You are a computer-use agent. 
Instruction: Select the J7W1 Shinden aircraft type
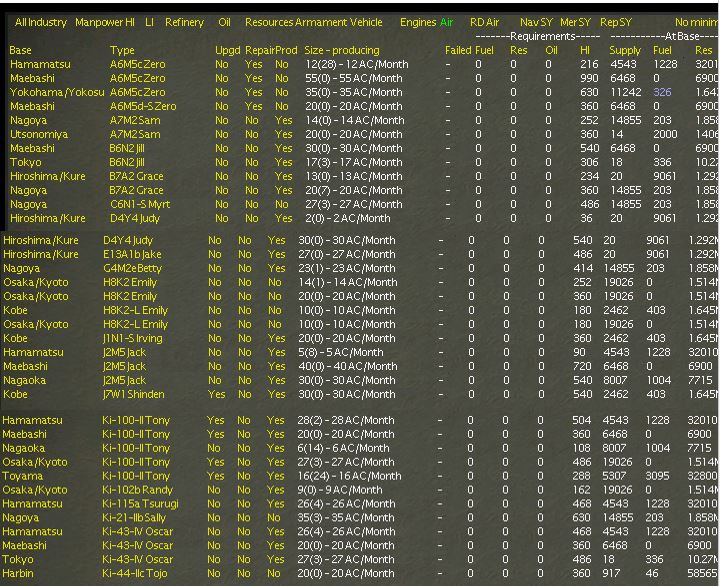[x=134, y=394]
